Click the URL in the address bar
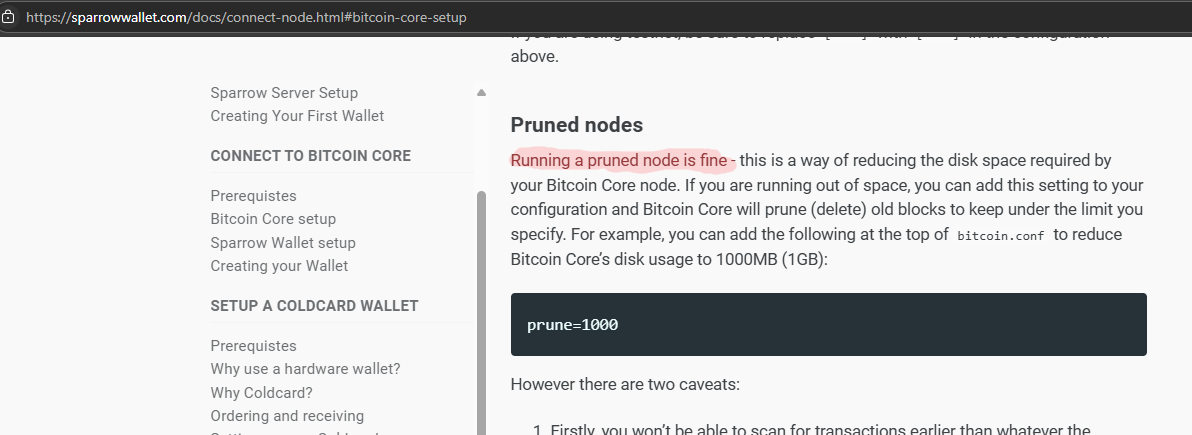 [x=245, y=18]
